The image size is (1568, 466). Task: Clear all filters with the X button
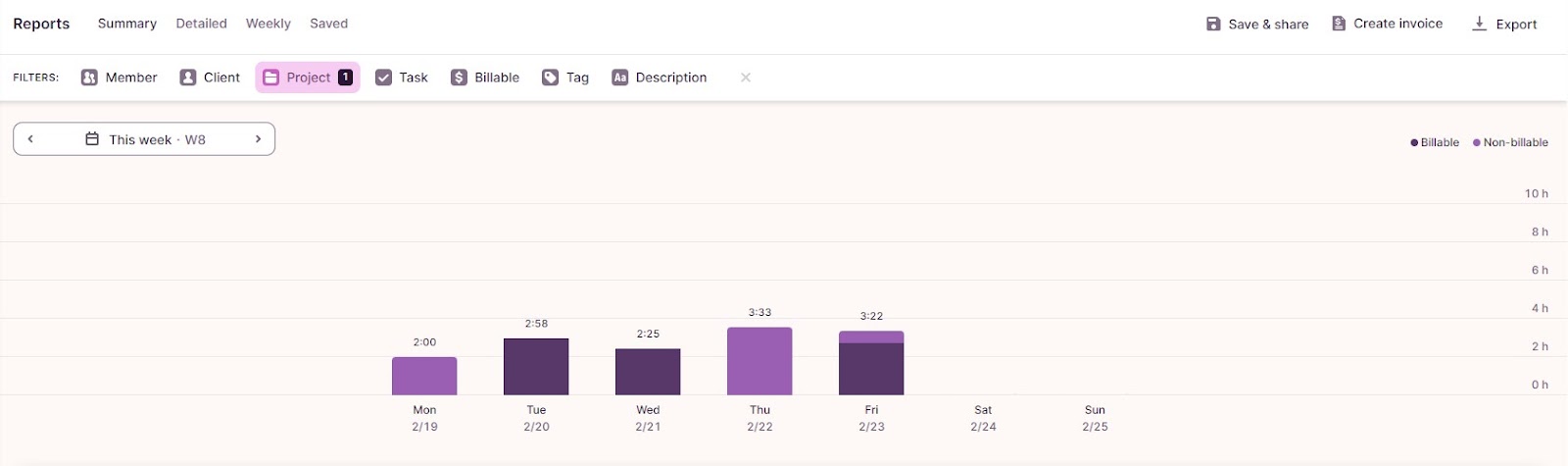[x=746, y=78]
